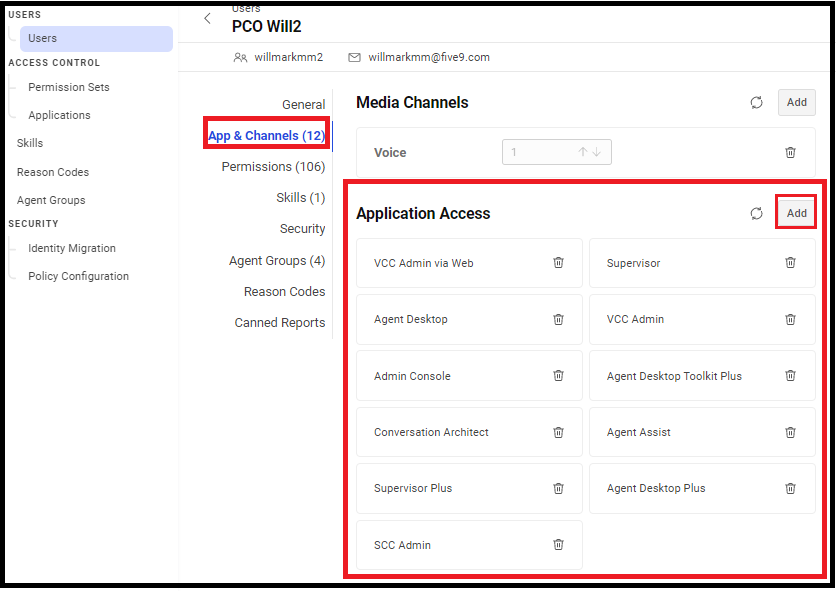Image resolution: width=836 pixels, height=591 pixels.
Task: Open Identity Migration under Security
Action: pos(72,248)
